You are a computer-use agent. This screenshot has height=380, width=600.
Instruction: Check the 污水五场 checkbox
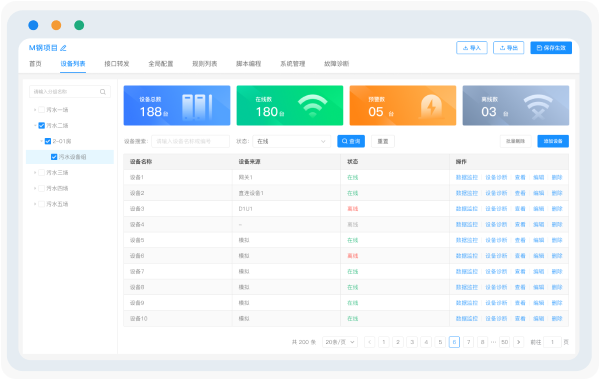coord(41,204)
